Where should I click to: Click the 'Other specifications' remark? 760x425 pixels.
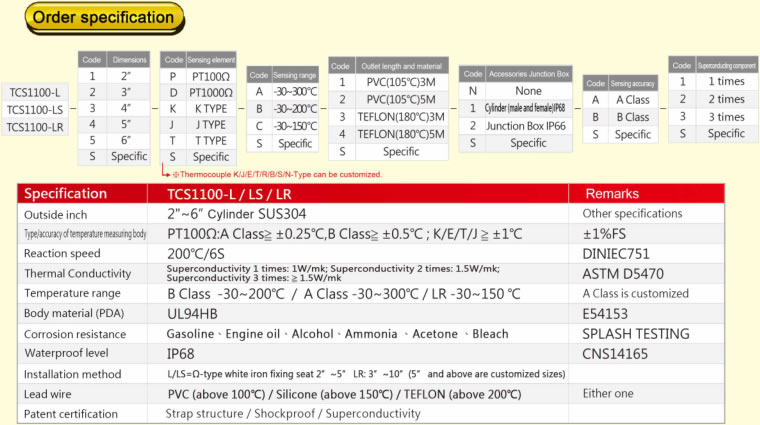click(632, 214)
